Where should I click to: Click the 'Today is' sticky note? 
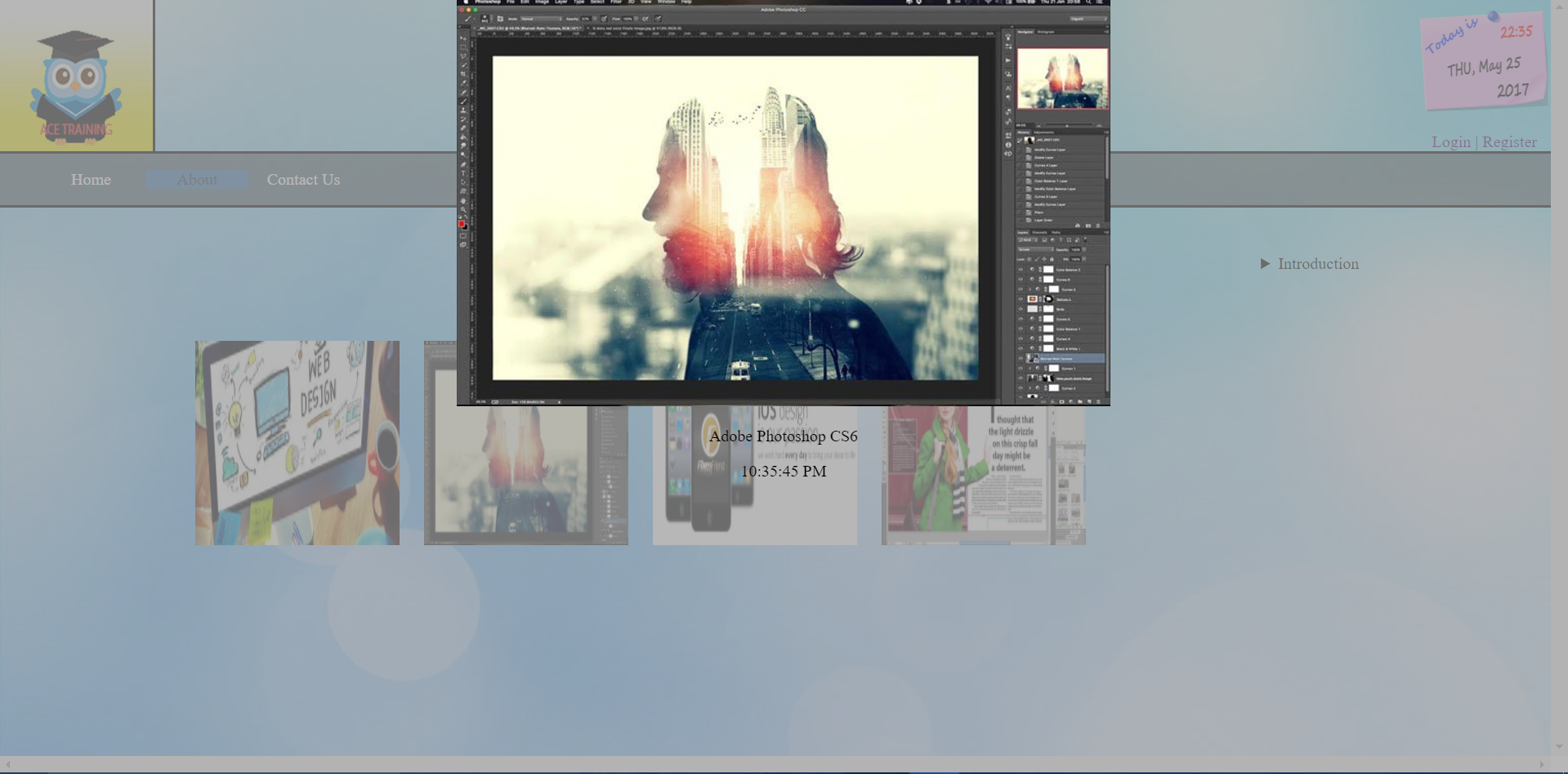tap(1485, 60)
